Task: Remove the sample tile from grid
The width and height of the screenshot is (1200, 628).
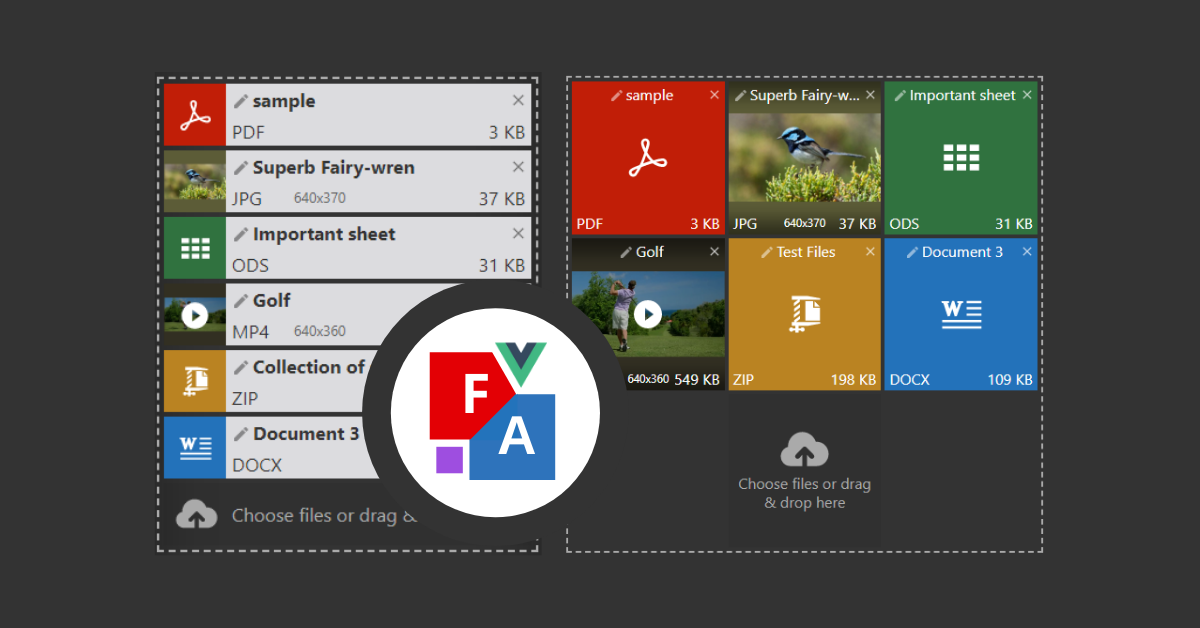Action: [x=714, y=95]
